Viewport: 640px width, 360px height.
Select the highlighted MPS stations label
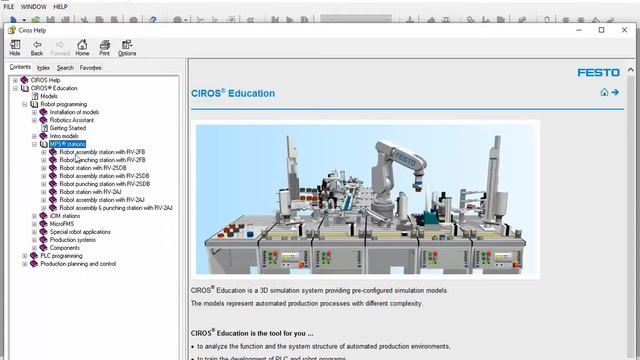[x=67, y=144]
